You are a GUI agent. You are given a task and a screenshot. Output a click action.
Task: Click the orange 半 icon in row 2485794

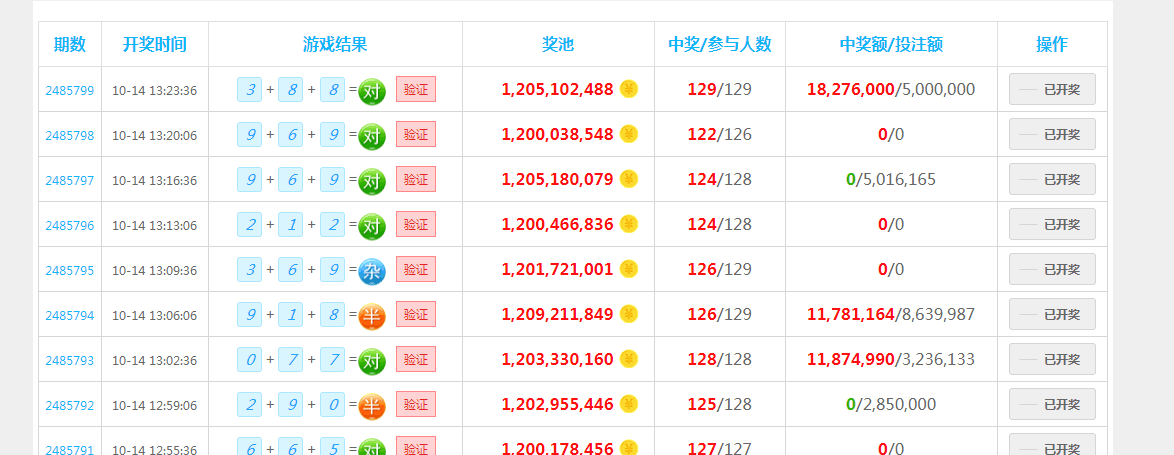(x=372, y=315)
